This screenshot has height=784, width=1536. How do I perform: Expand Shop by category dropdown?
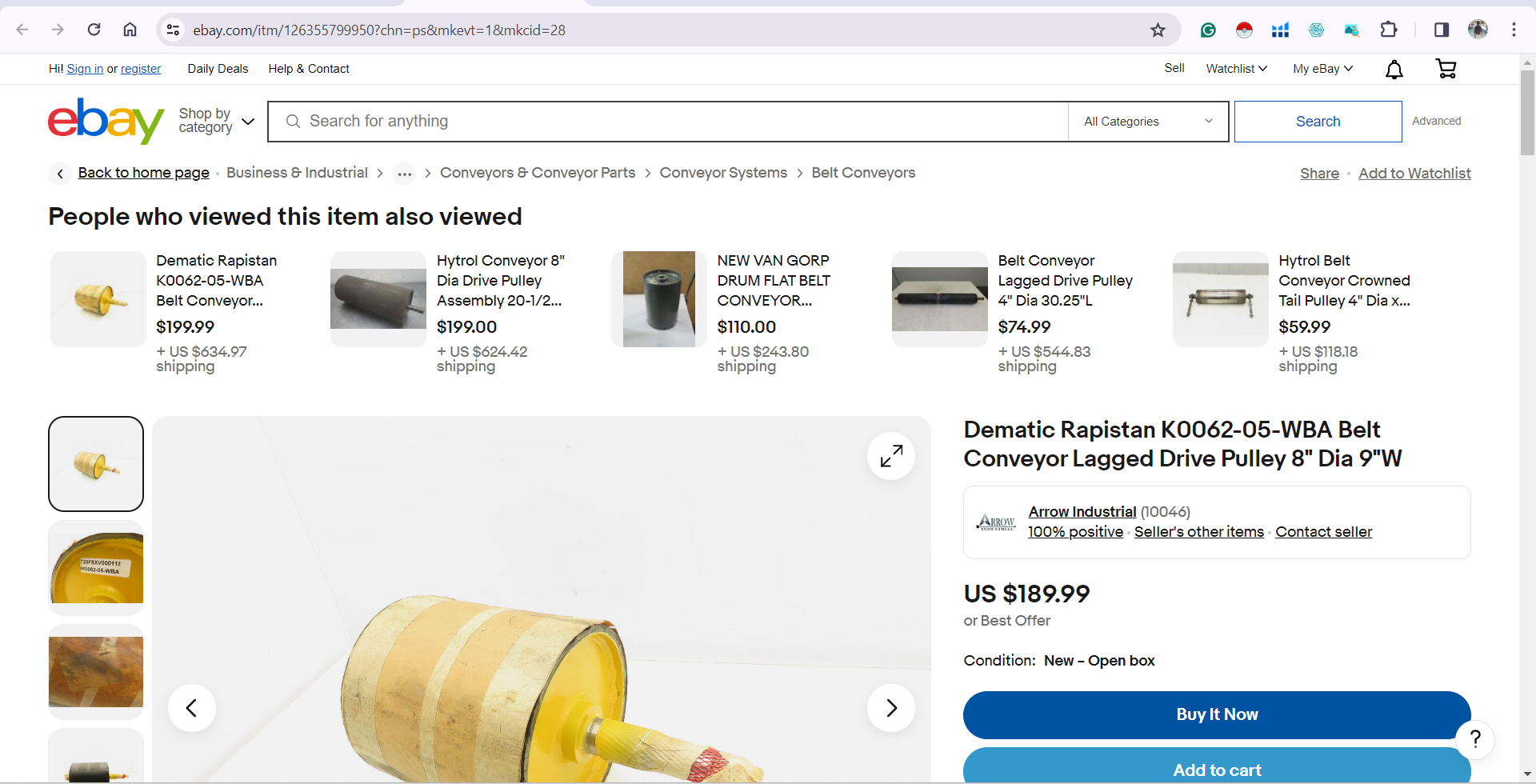coord(216,121)
